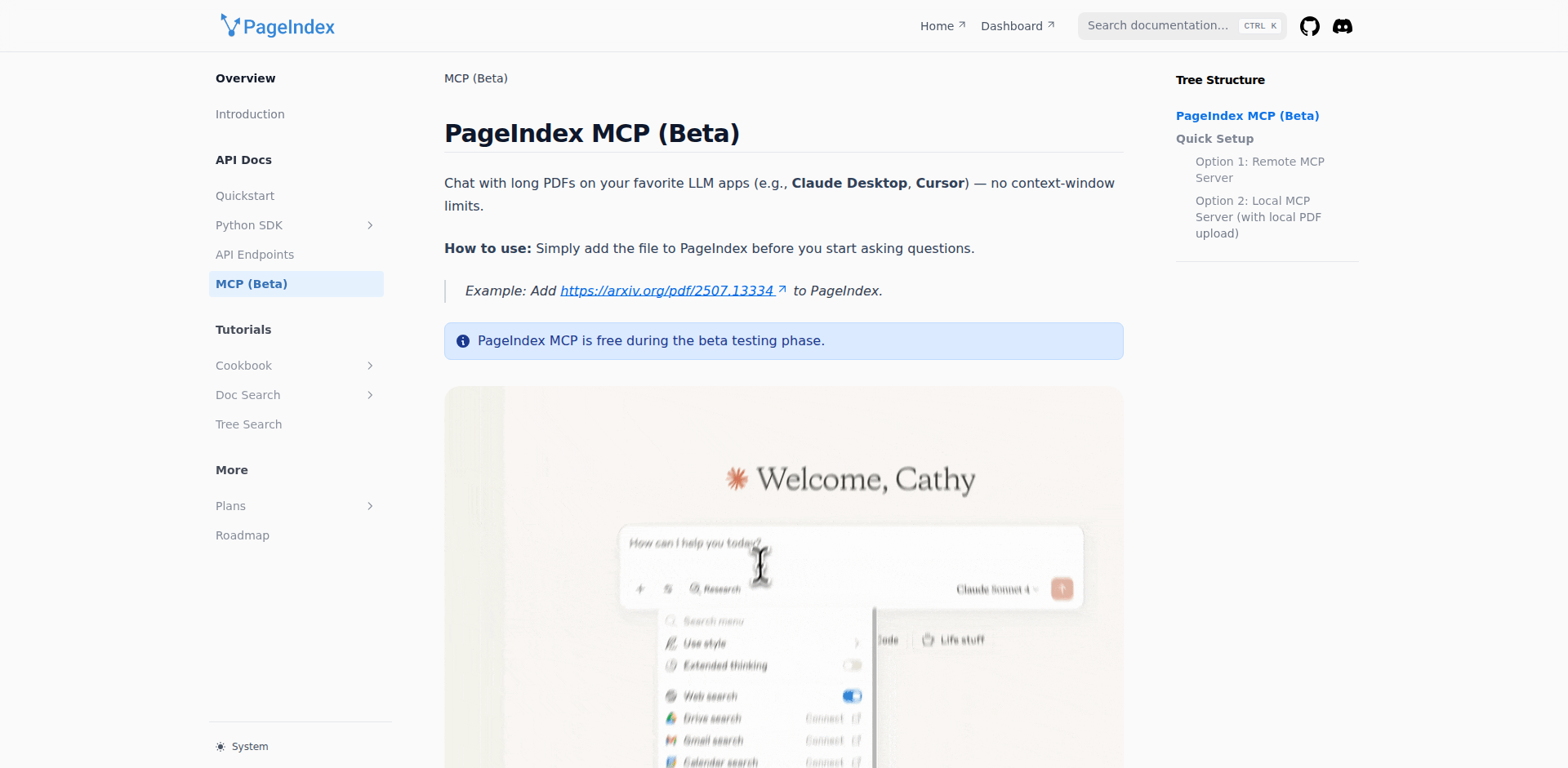Click the Tree Structure panel heading
The width and height of the screenshot is (1568, 768).
click(1220, 80)
